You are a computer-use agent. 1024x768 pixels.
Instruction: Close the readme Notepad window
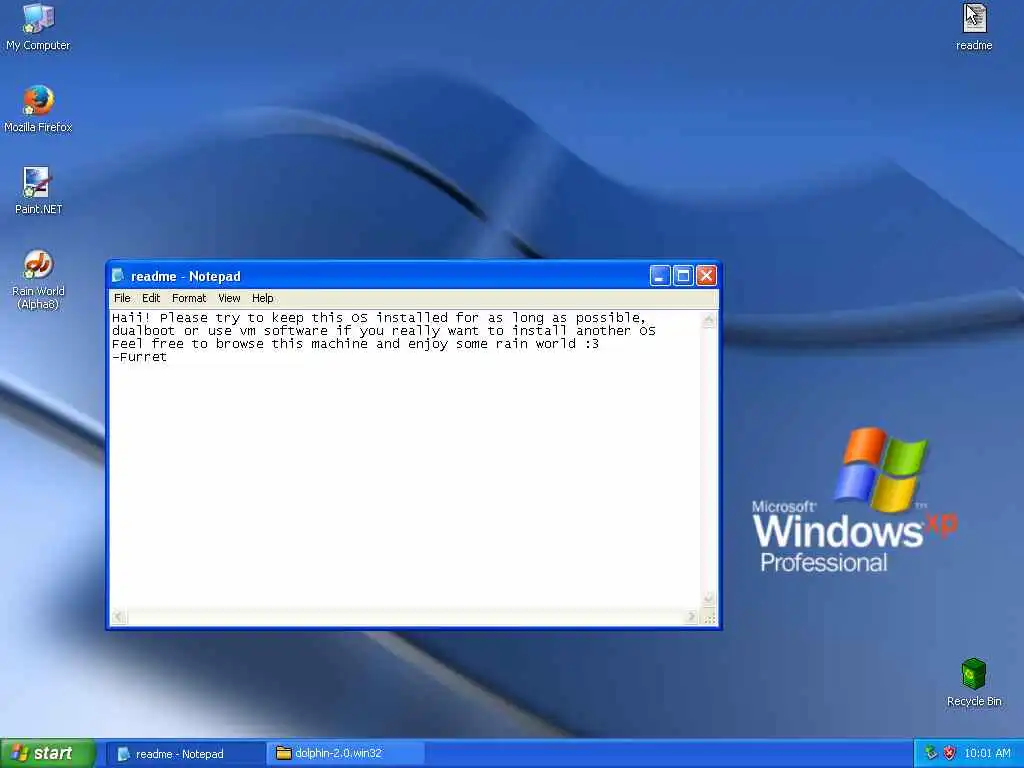[x=706, y=276]
